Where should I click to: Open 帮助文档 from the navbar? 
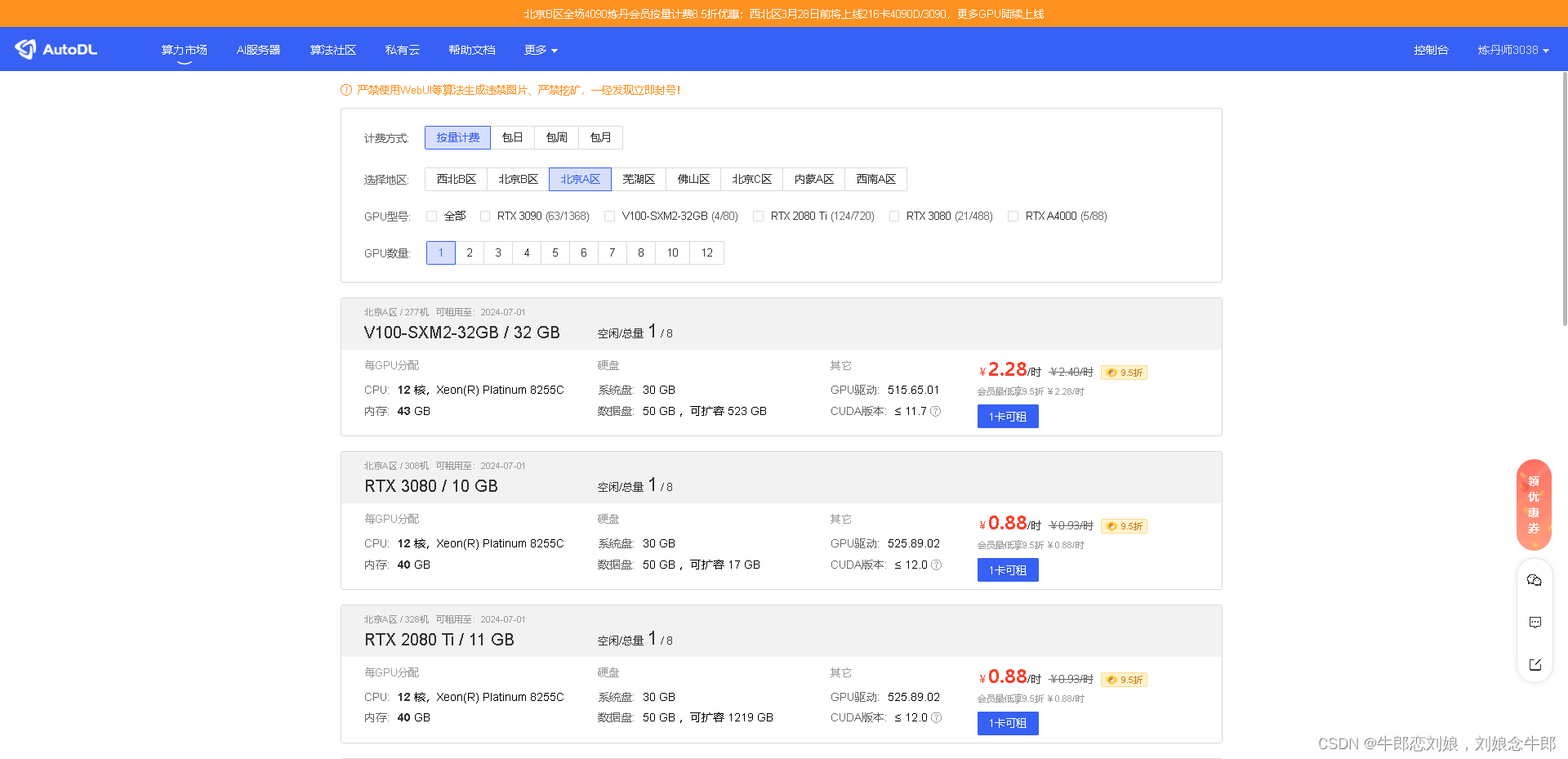pos(472,50)
